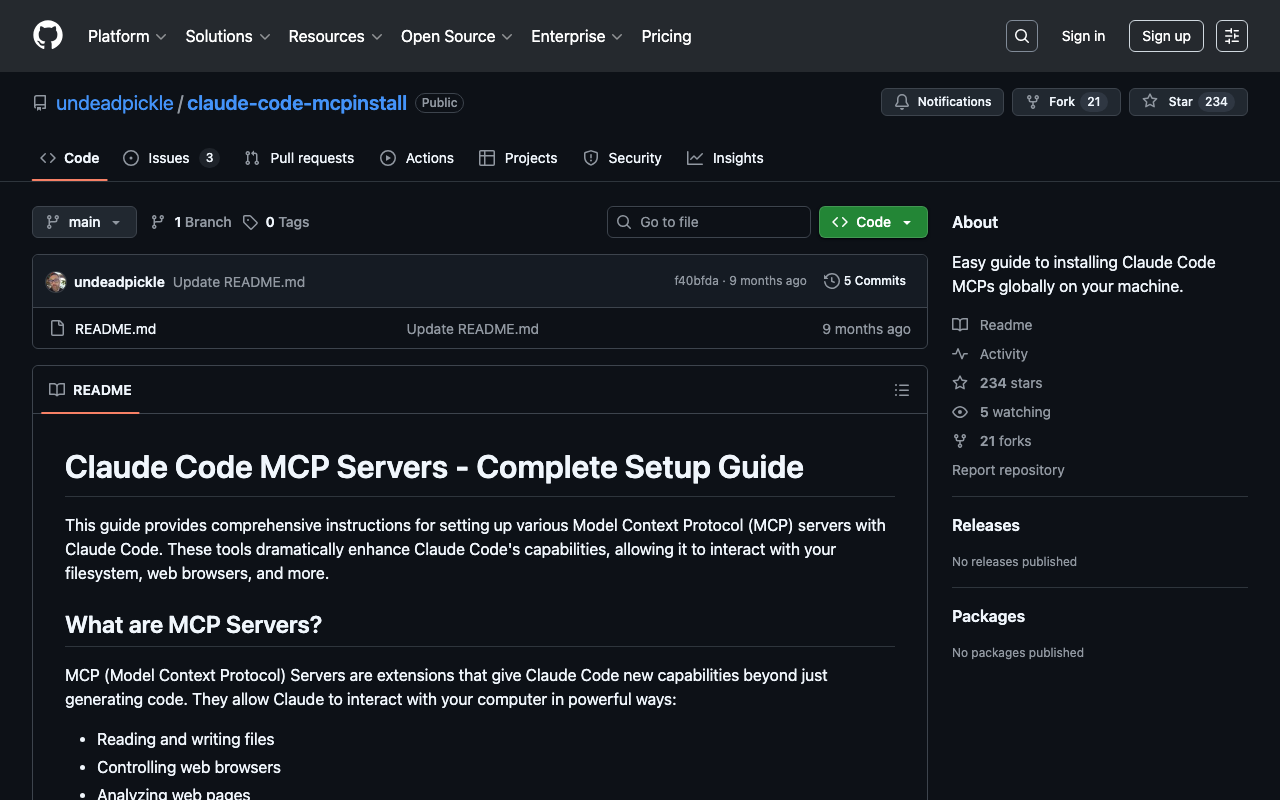Expand the Platform navigation menu
The height and width of the screenshot is (800, 1280).
127,36
